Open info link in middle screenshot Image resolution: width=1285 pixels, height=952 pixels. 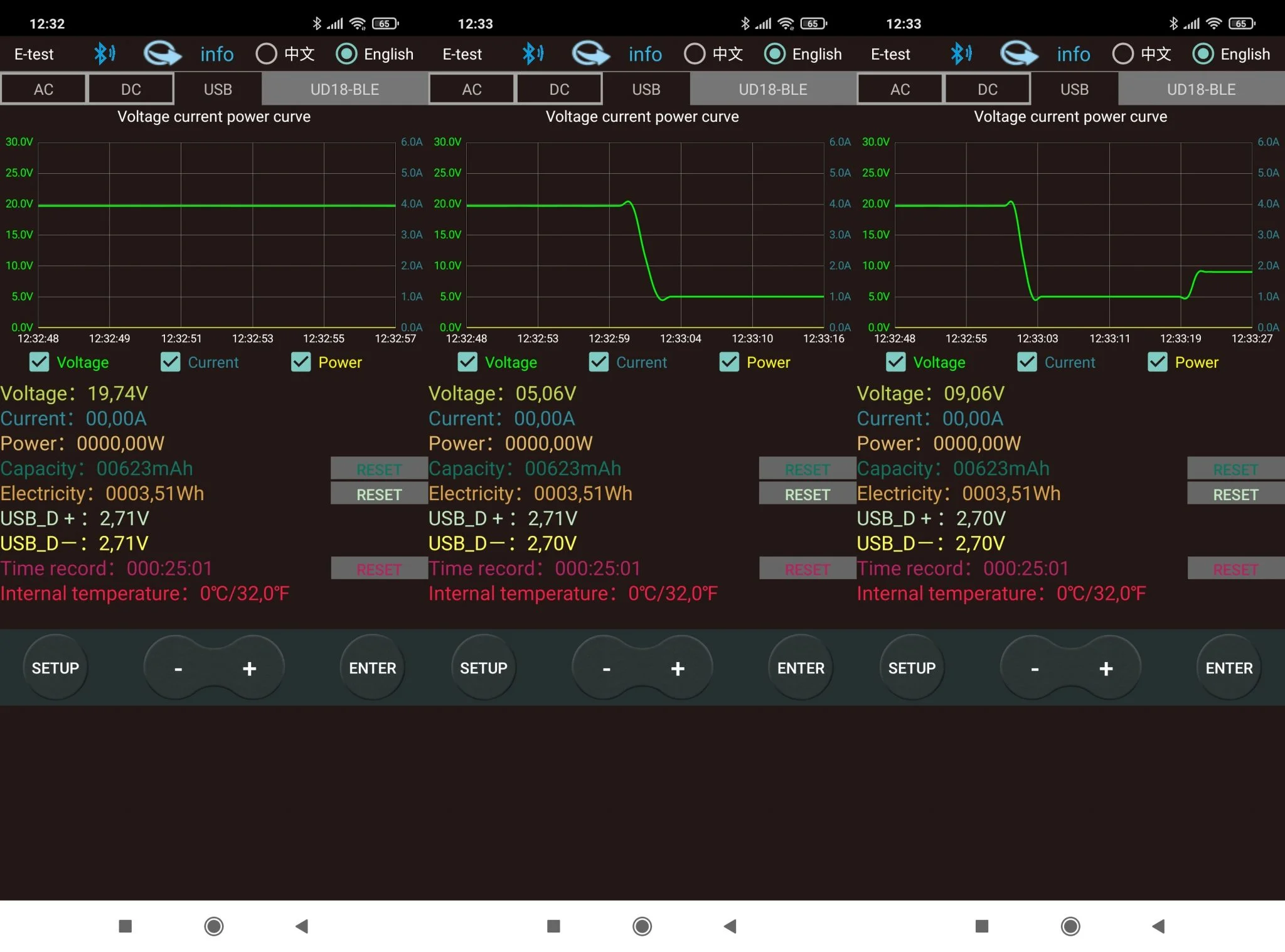[645, 54]
